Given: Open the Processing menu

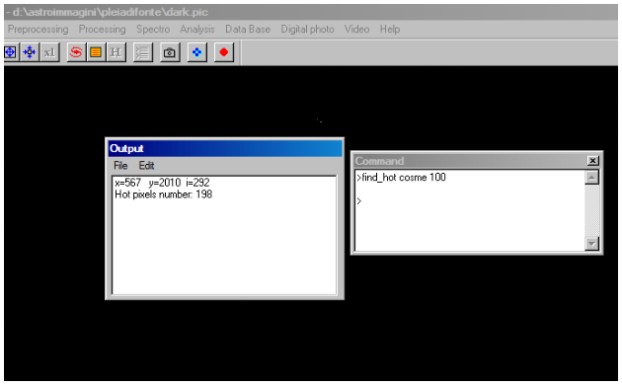Looking at the screenshot, I should 102,29.
